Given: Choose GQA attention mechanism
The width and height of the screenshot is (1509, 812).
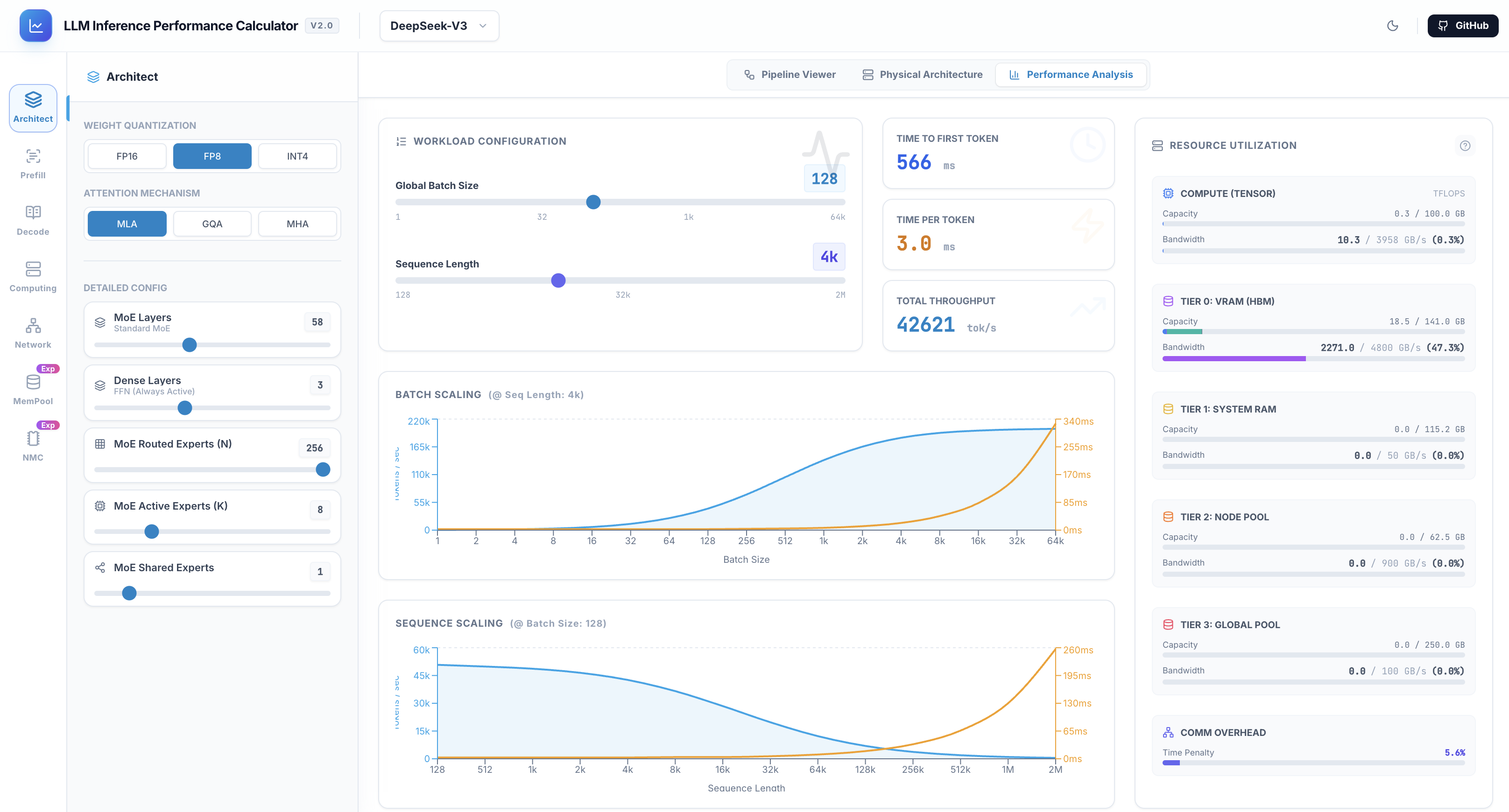Looking at the screenshot, I should tap(212, 224).
